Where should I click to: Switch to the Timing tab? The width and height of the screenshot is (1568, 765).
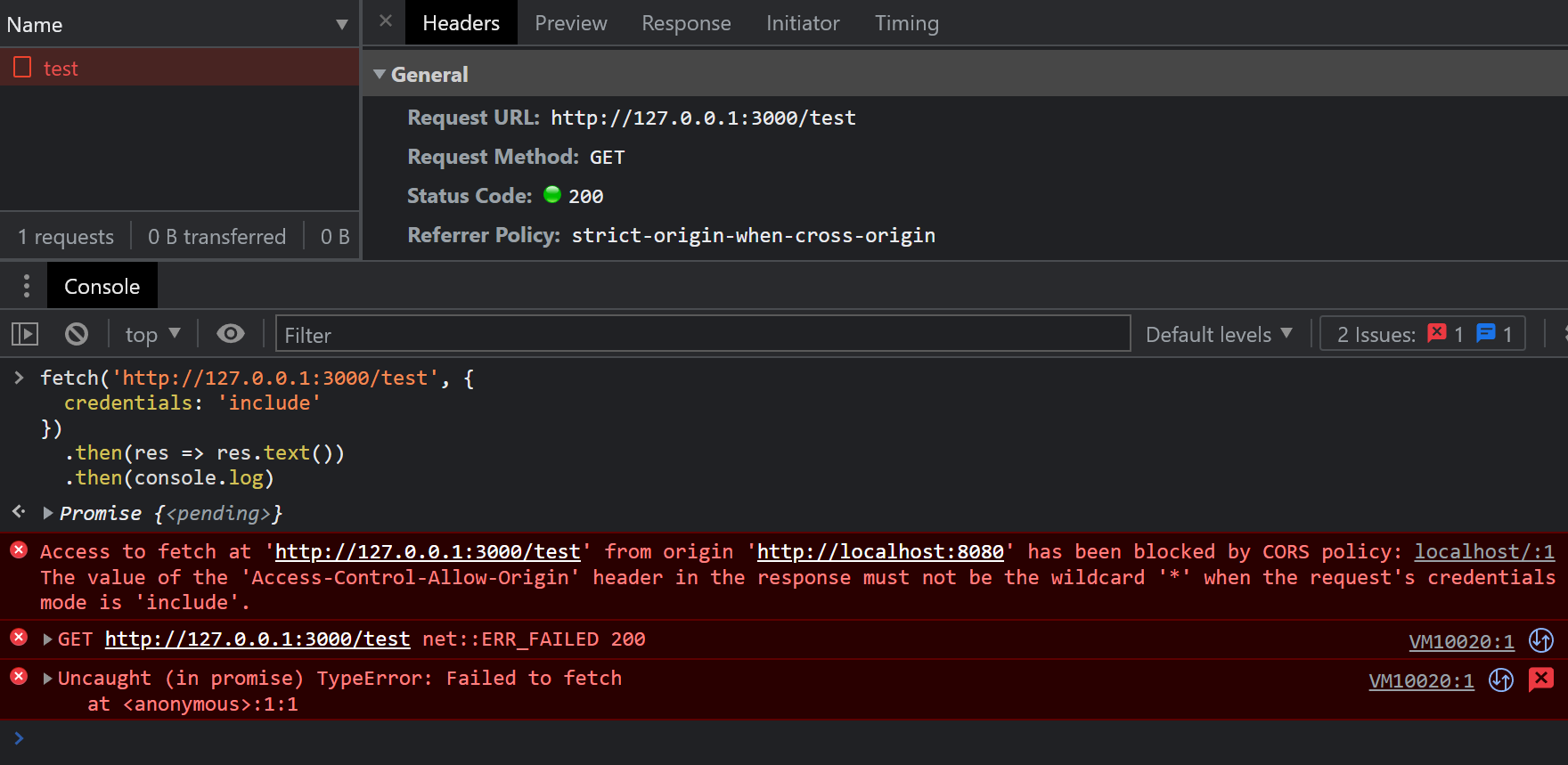(906, 23)
